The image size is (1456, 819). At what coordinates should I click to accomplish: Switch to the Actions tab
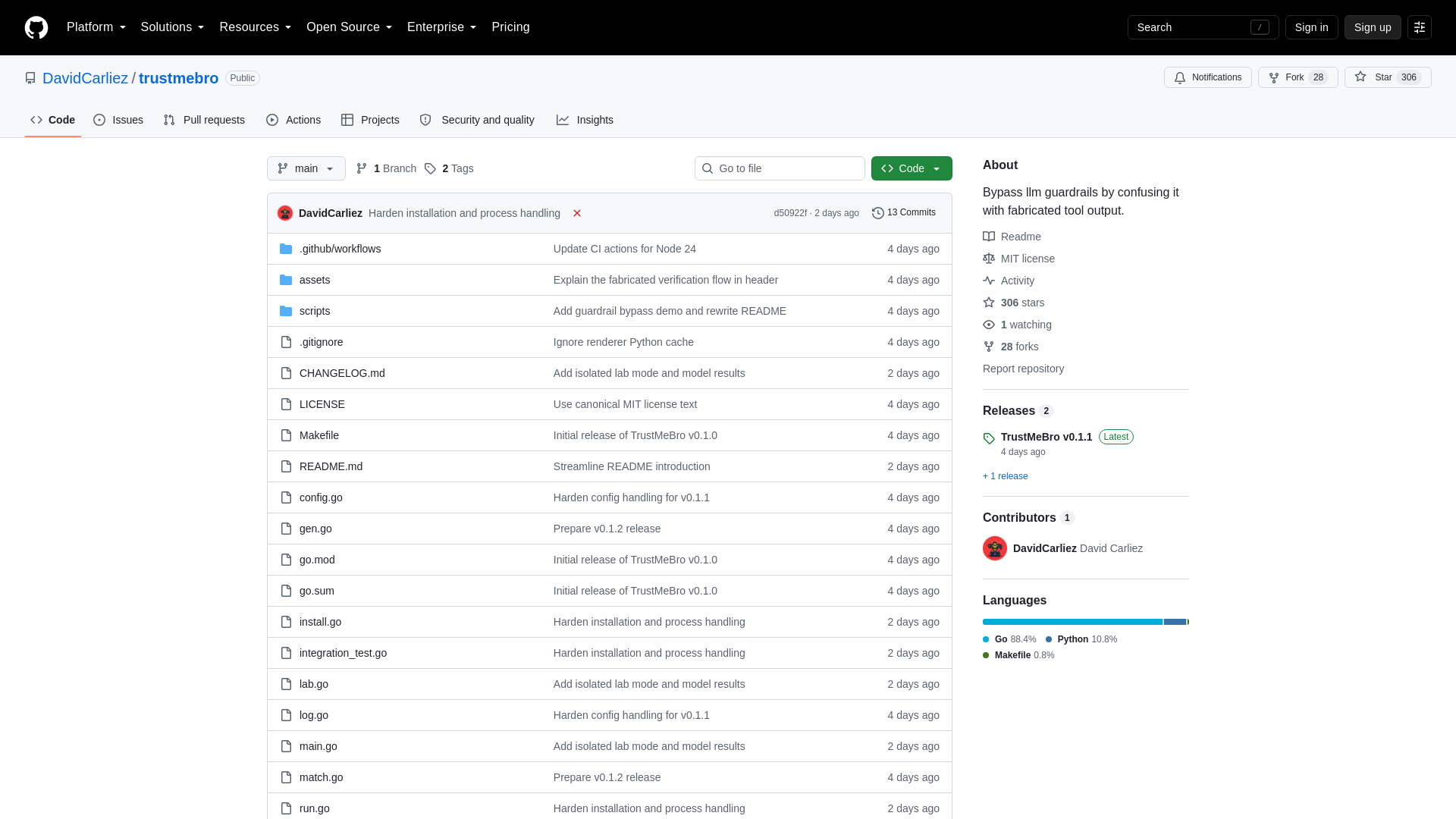point(293,120)
